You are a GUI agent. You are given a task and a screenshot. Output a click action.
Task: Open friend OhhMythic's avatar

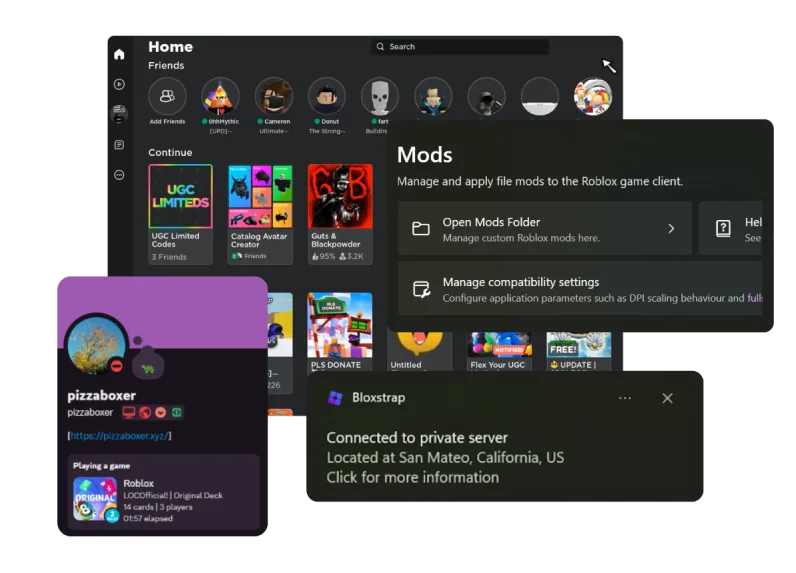pyautogui.click(x=220, y=96)
